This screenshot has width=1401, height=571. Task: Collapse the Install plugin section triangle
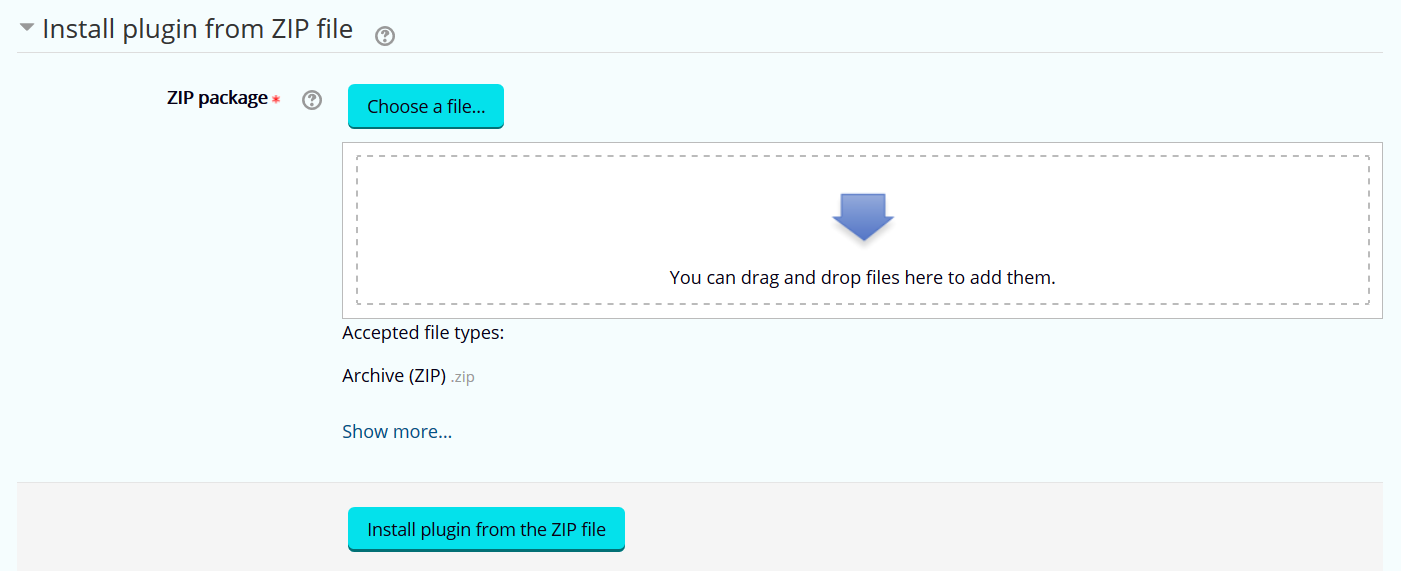[x=27, y=29]
